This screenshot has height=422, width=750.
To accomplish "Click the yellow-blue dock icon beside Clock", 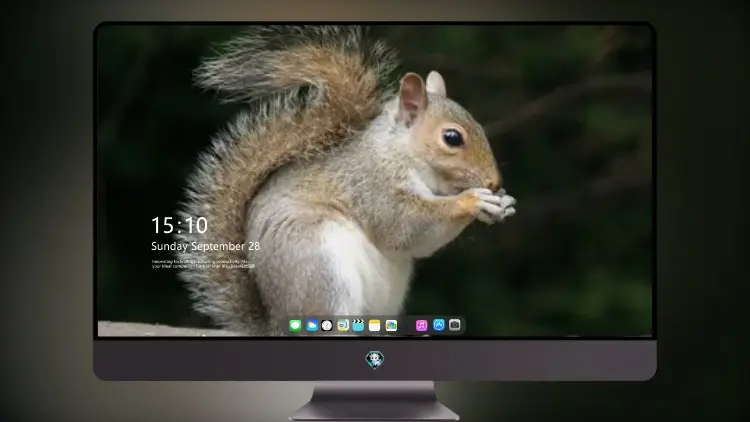I will [343, 325].
